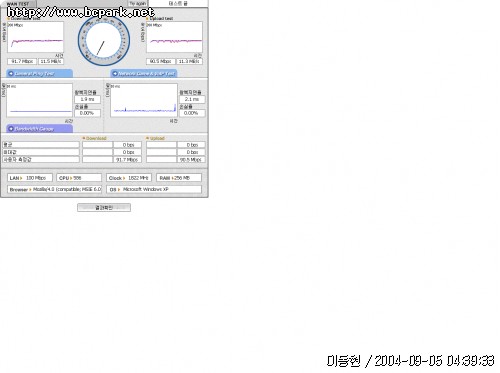
Task: Click the 11.5 MB/s download value field
Action: point(51,61)
